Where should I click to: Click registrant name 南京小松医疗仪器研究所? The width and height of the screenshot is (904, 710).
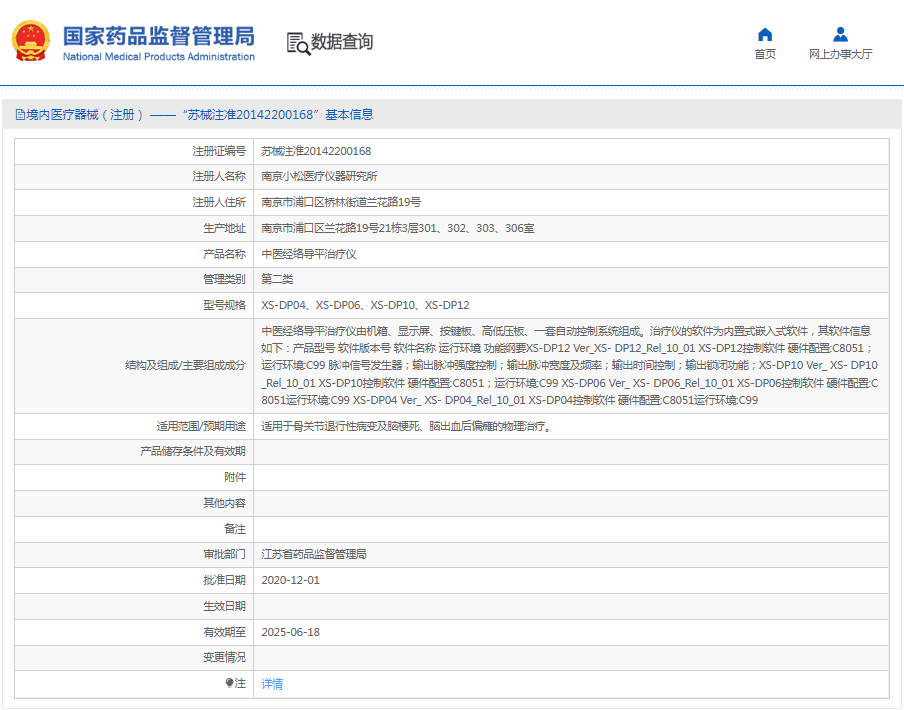(x=319, y=176)
